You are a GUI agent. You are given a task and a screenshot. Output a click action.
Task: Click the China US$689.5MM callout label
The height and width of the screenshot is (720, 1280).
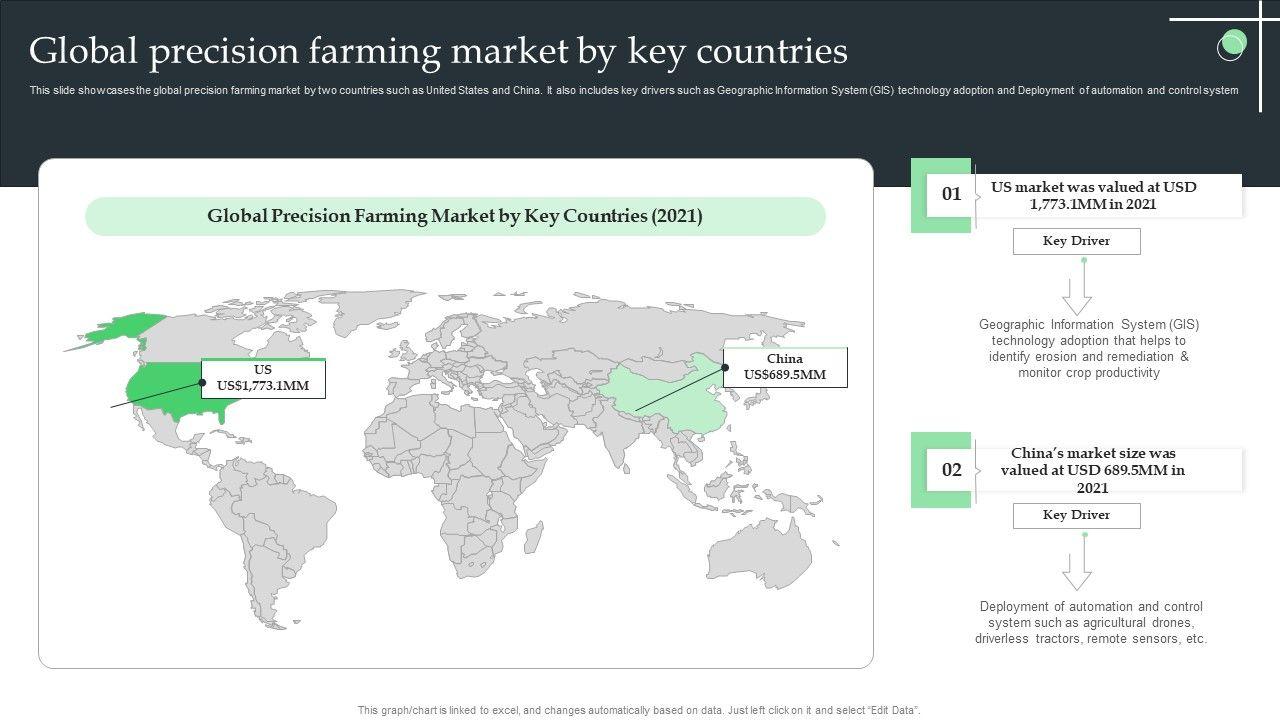click(x=785, y=367)
